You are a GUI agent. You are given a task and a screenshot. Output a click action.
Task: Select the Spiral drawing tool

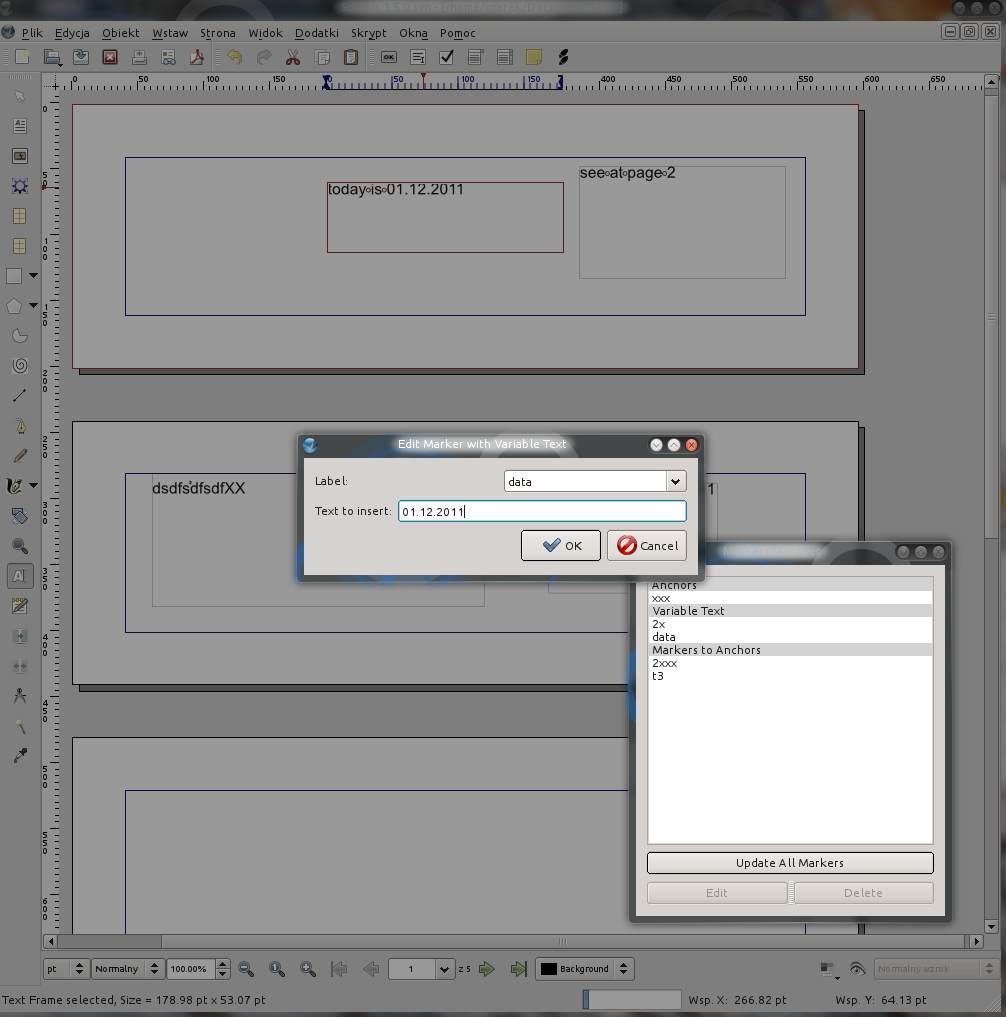click(19, 366)
